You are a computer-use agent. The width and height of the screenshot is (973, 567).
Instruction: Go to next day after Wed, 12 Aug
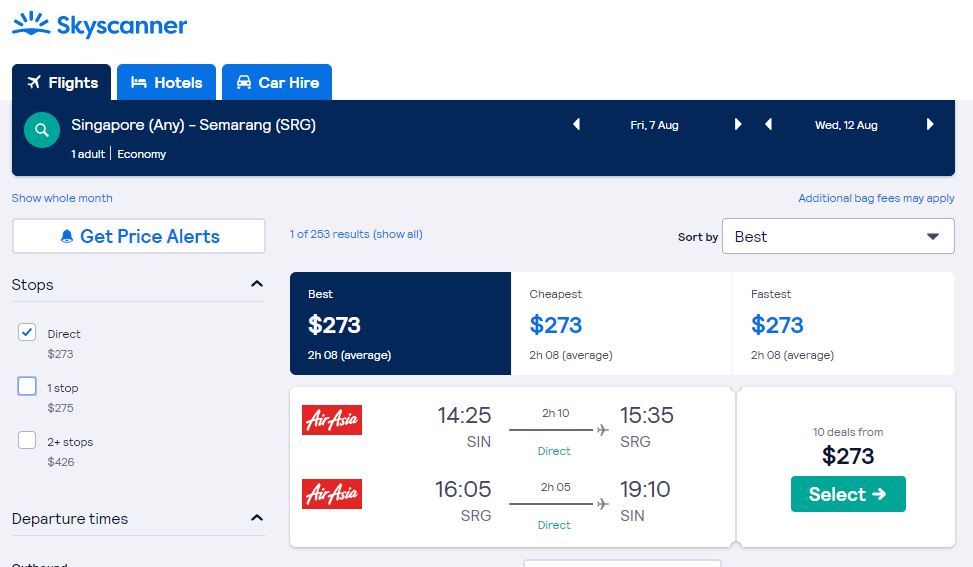click(x=930, y=125)
